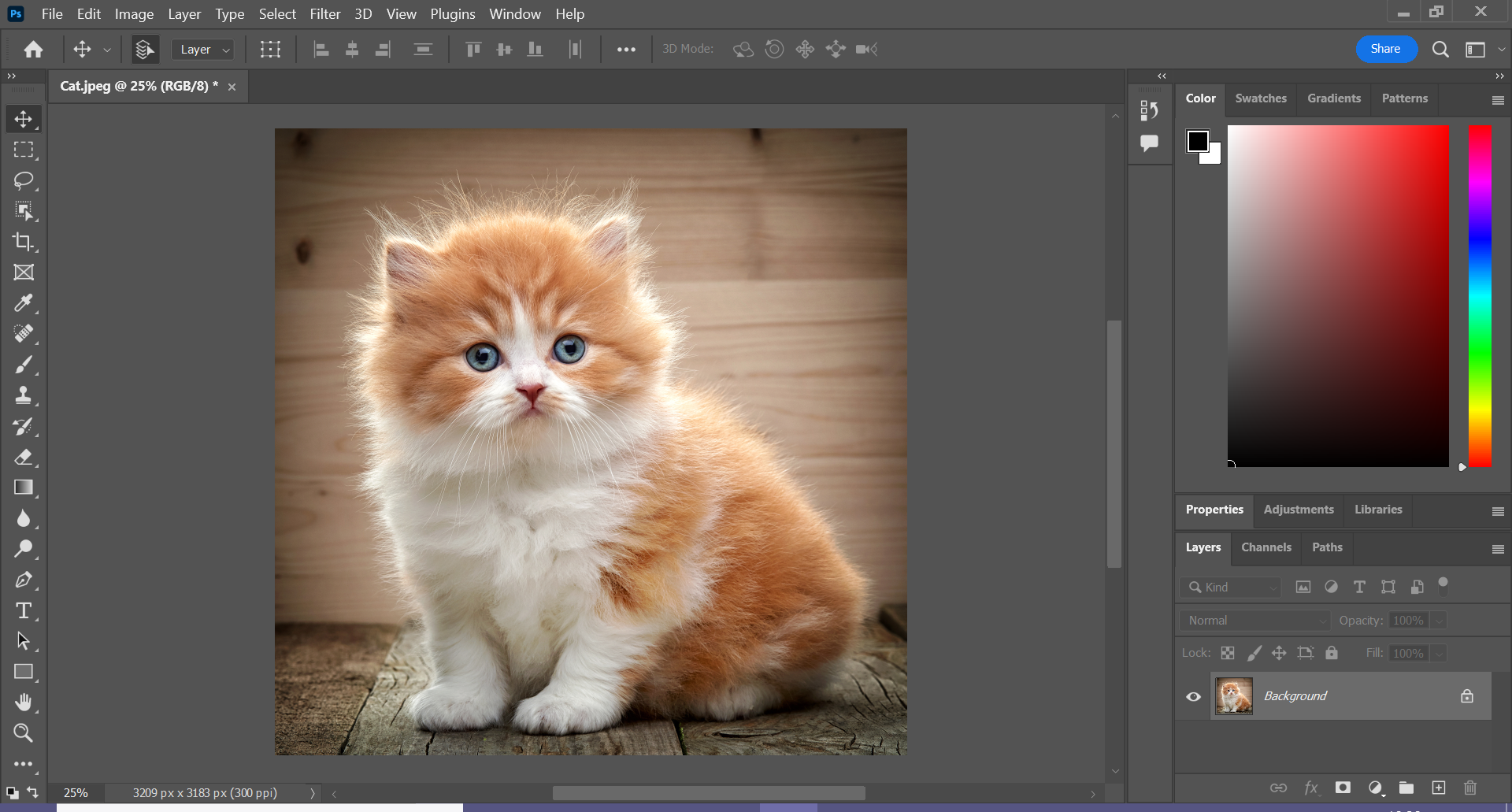Screen dimensions: 1512x812
Task: Toggle Lock image pixels brush icon
Action: point(1254,653)
